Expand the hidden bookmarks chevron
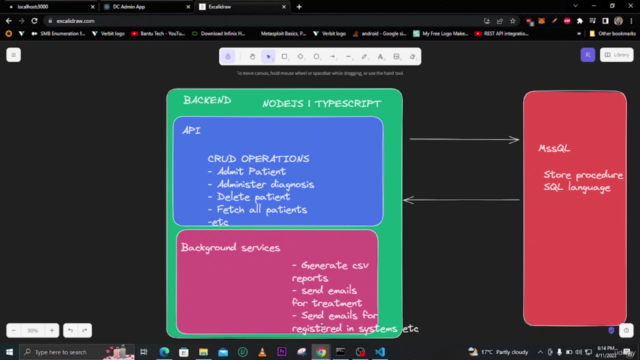640x360 pixels. click(x=579, y=33)
